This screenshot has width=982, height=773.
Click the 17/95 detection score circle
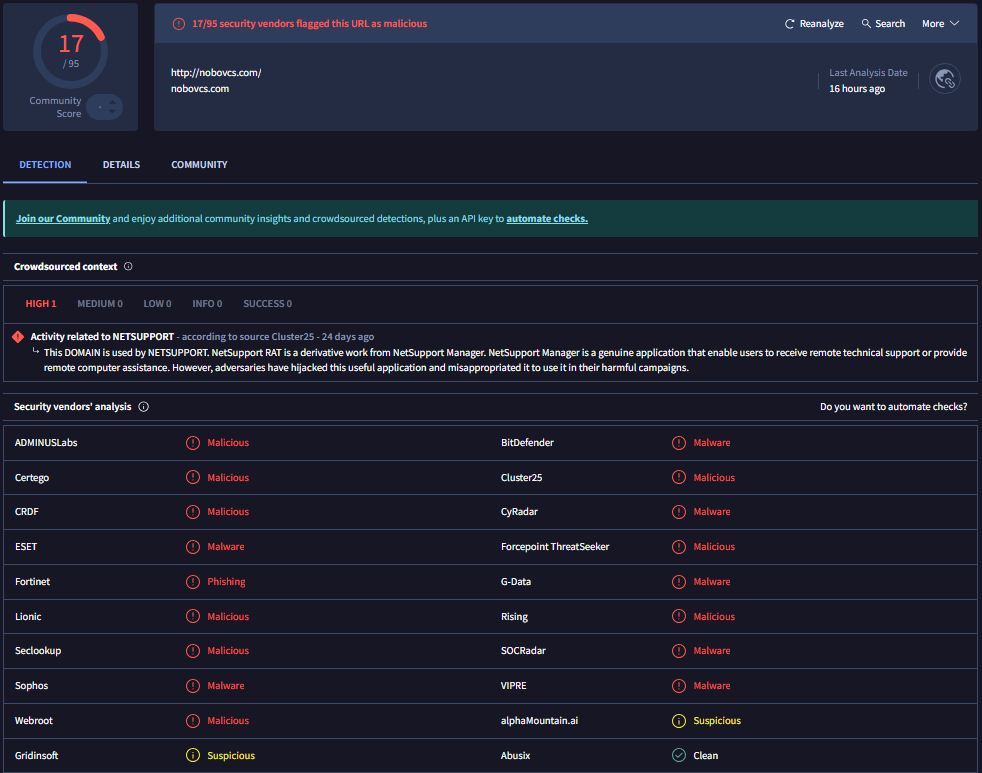(x=71, y=51)
